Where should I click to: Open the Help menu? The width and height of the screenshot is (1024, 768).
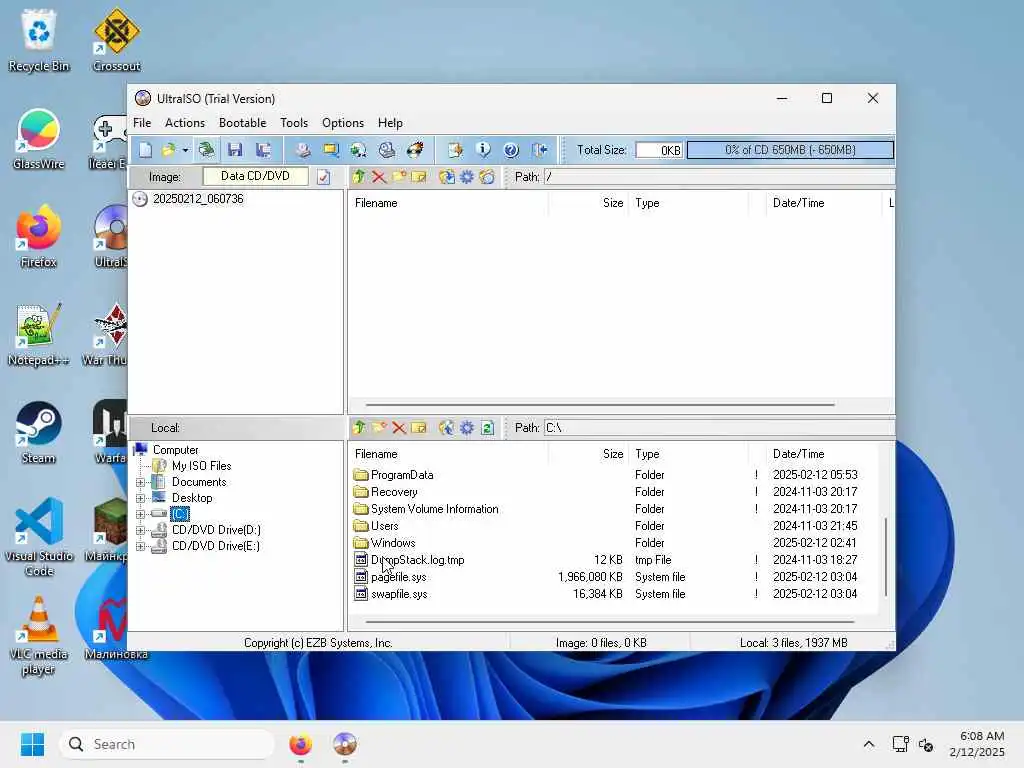[390, 123]
